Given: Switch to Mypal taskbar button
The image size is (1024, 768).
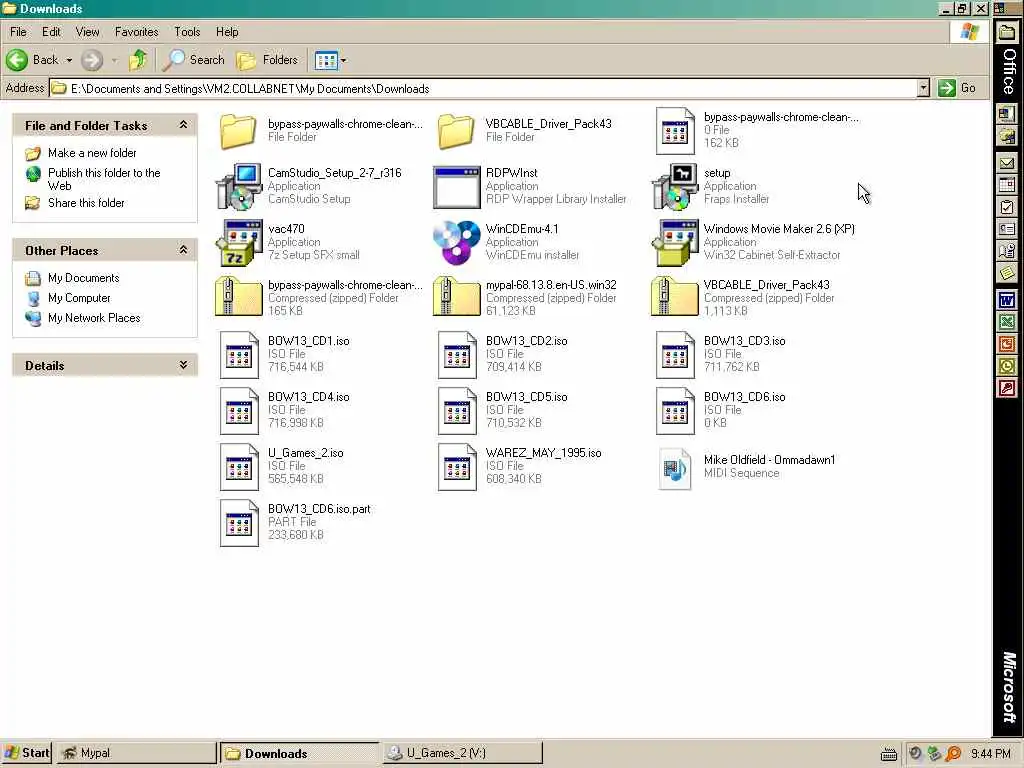Looking at the screenshot, I should point(135,753).
